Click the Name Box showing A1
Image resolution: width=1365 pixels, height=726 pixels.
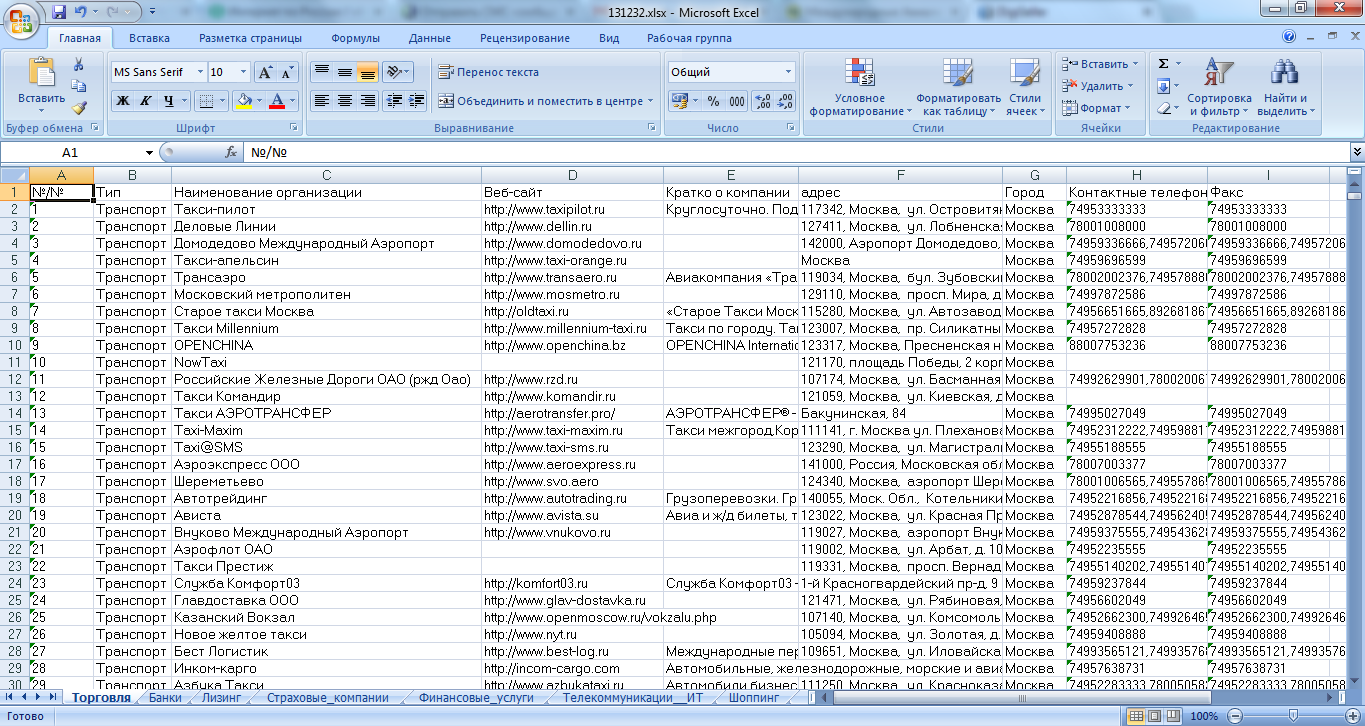tap(70, 153)
